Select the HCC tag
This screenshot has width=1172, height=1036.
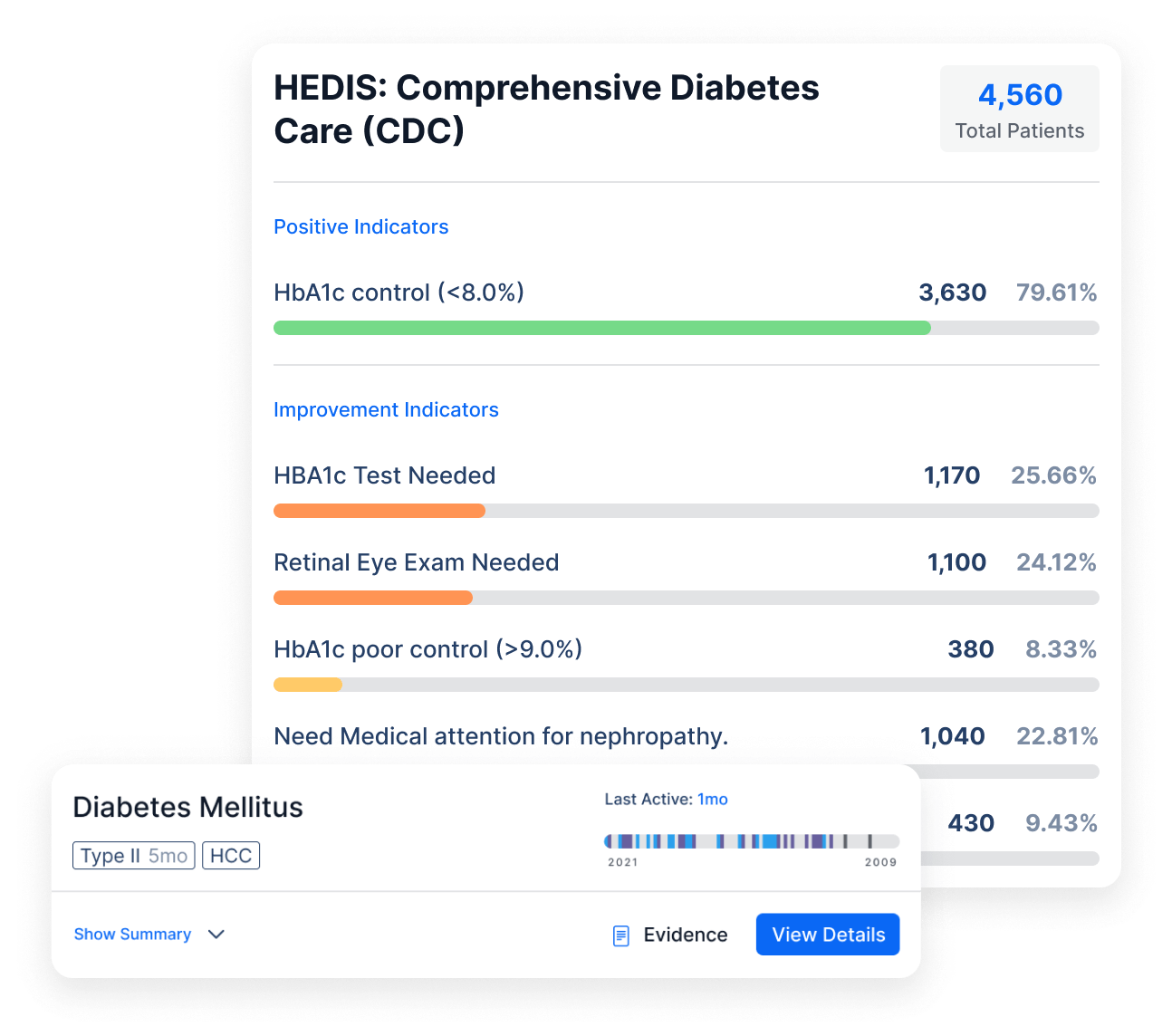tap(231, 856)
